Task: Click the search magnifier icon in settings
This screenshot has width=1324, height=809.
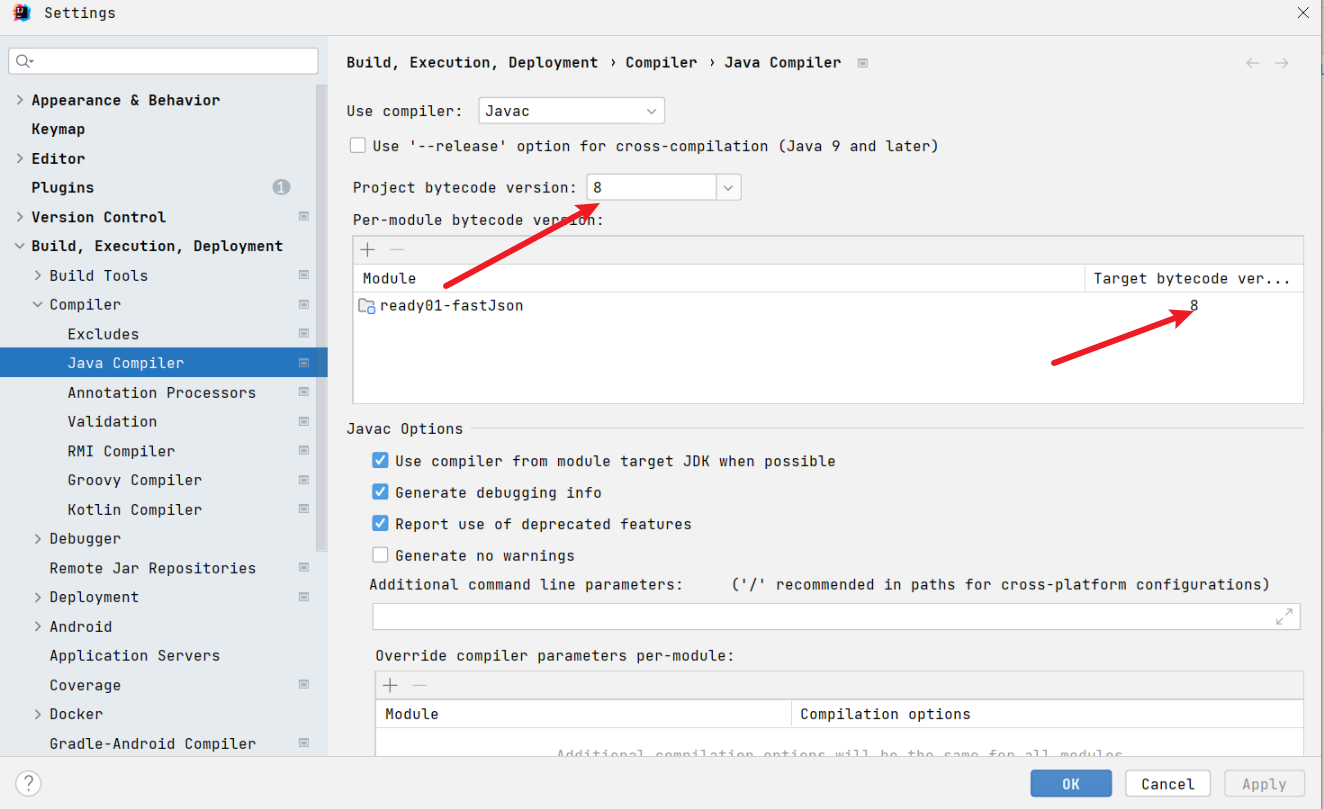Action: coord(24,62)
